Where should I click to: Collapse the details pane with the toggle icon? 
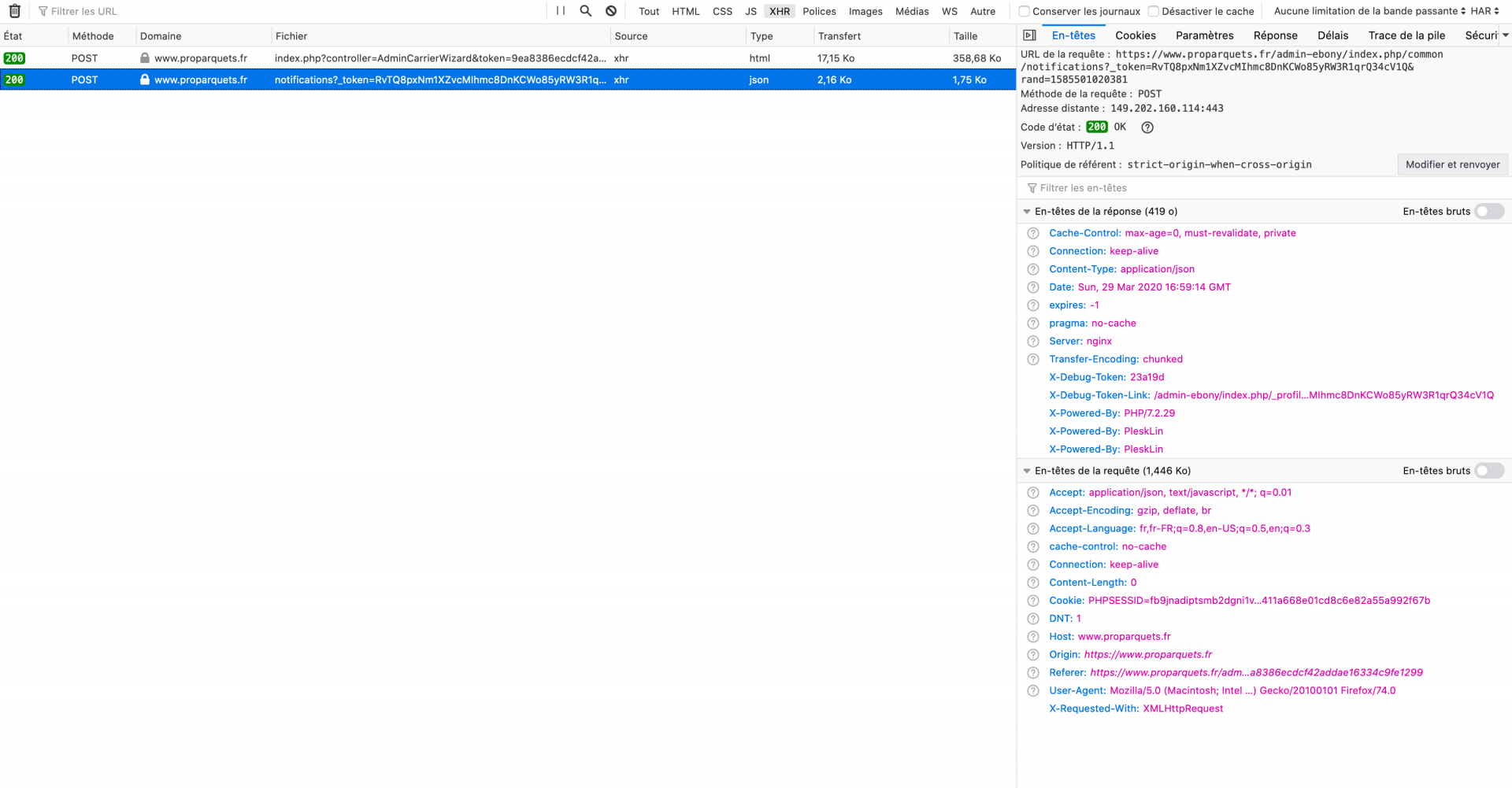point(1029,35)
